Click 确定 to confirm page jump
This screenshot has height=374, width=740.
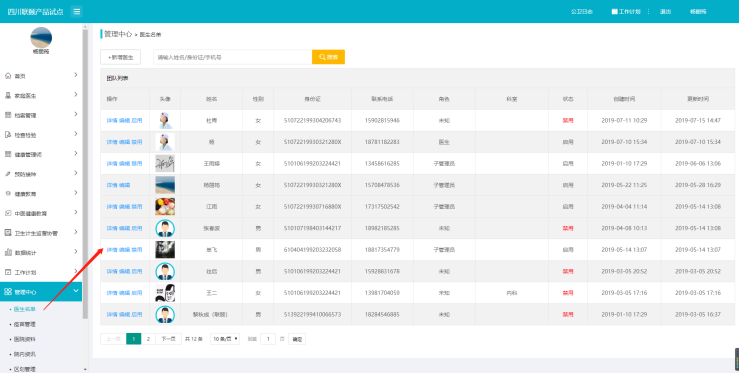click(297, 339)
